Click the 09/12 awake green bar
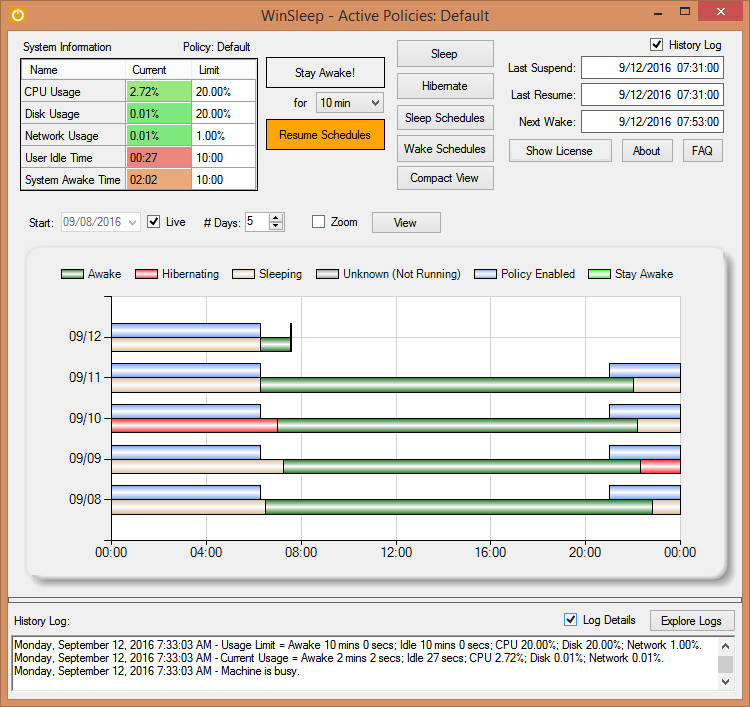Screen dimensions: 750x707 [276, 344]
